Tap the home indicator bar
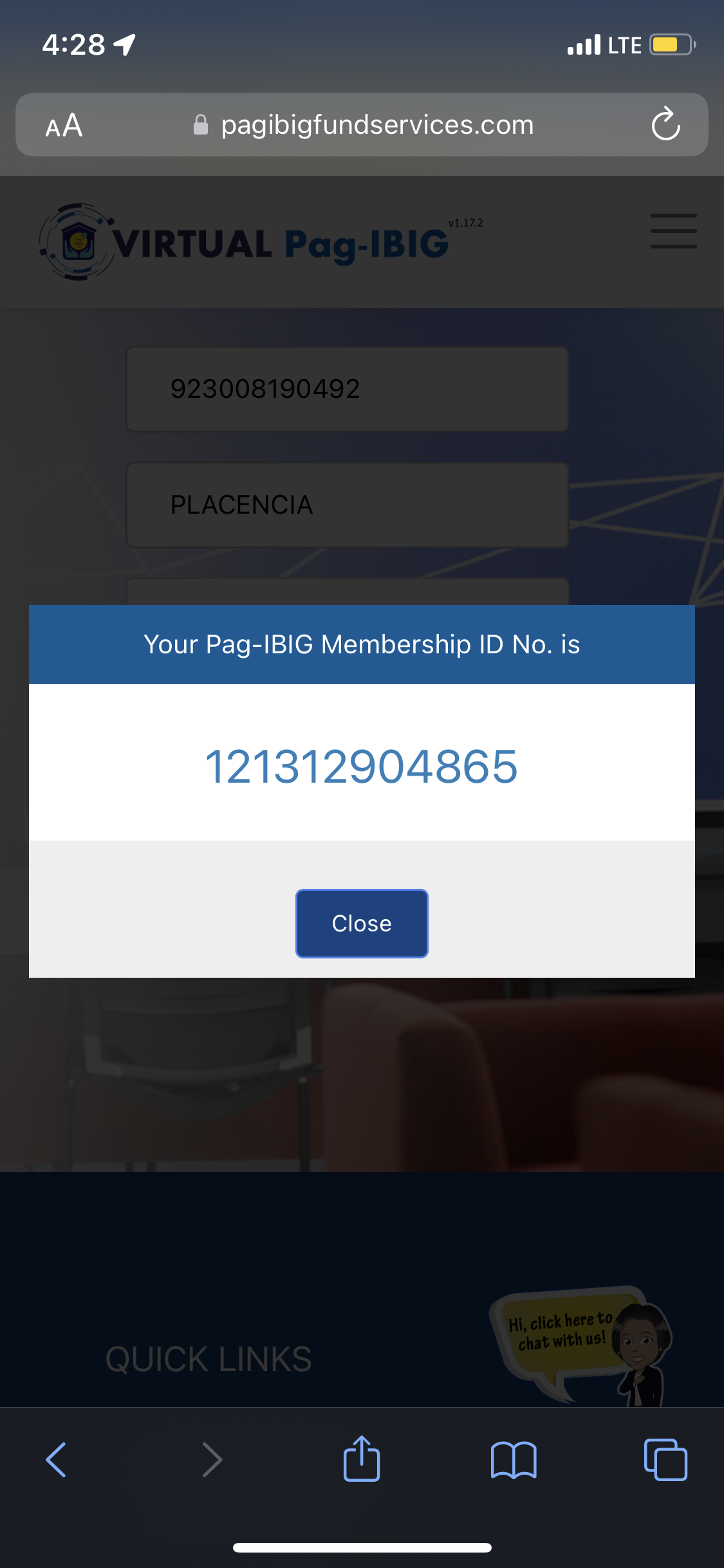Viewport: 724px width, 1568px height. (x=362, y=1547)
